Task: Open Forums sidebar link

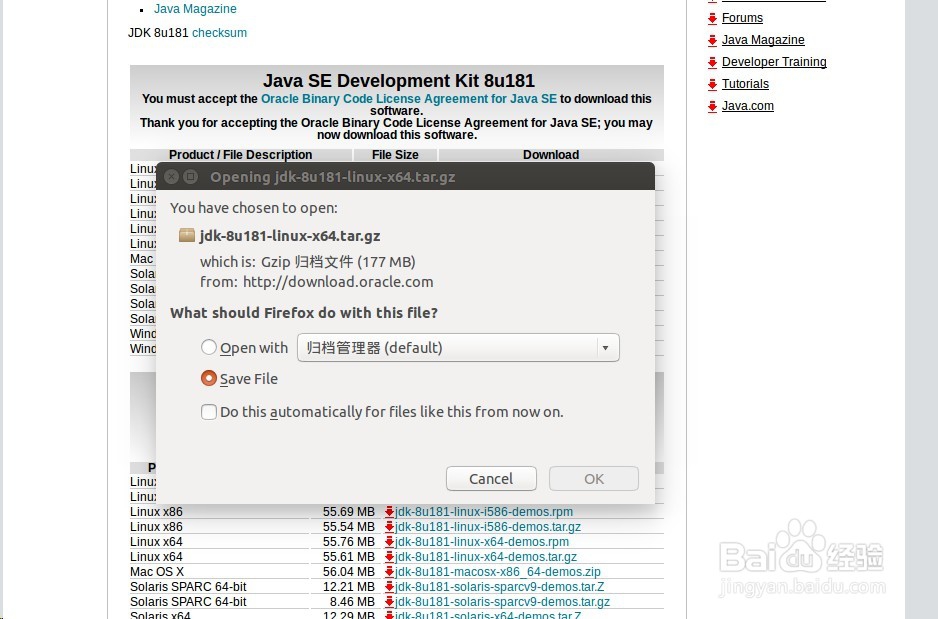Action: (x=742, y=18)
